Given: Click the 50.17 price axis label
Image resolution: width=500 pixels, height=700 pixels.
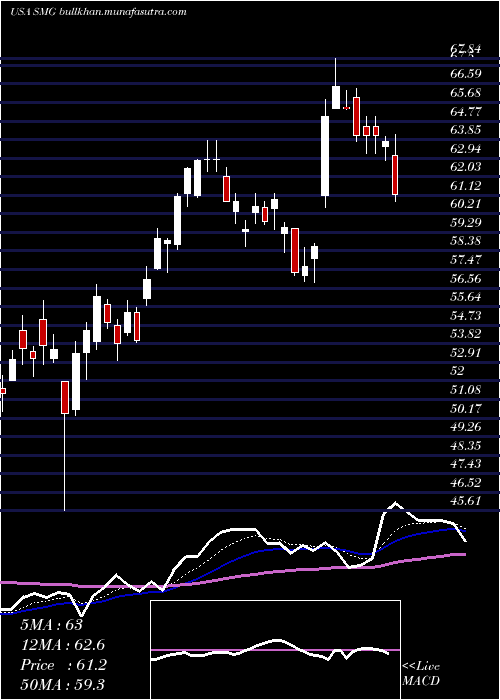Looking at the screenshot, I should (x=466, y=408).
